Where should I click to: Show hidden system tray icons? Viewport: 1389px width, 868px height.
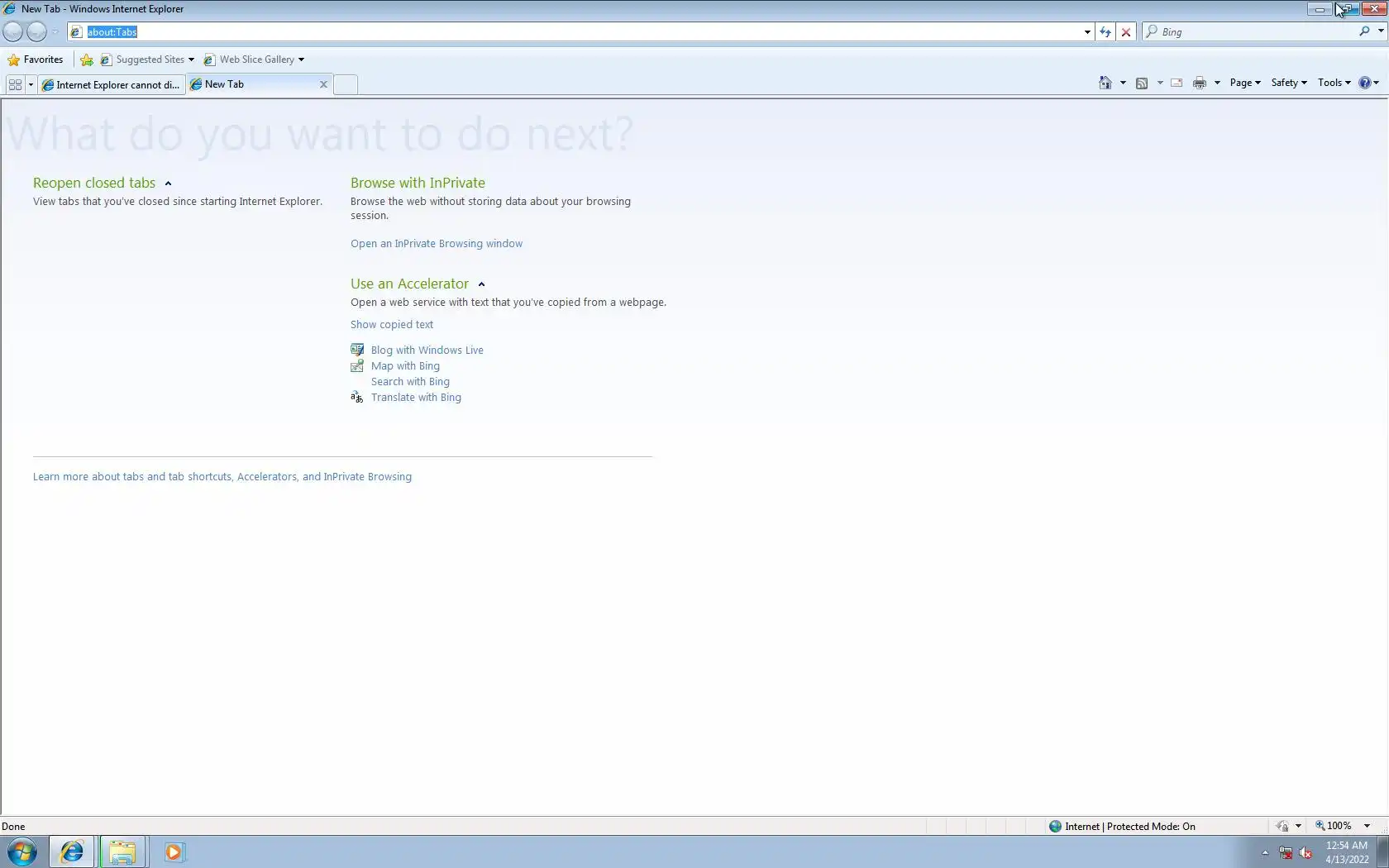tap(1265, 852)
